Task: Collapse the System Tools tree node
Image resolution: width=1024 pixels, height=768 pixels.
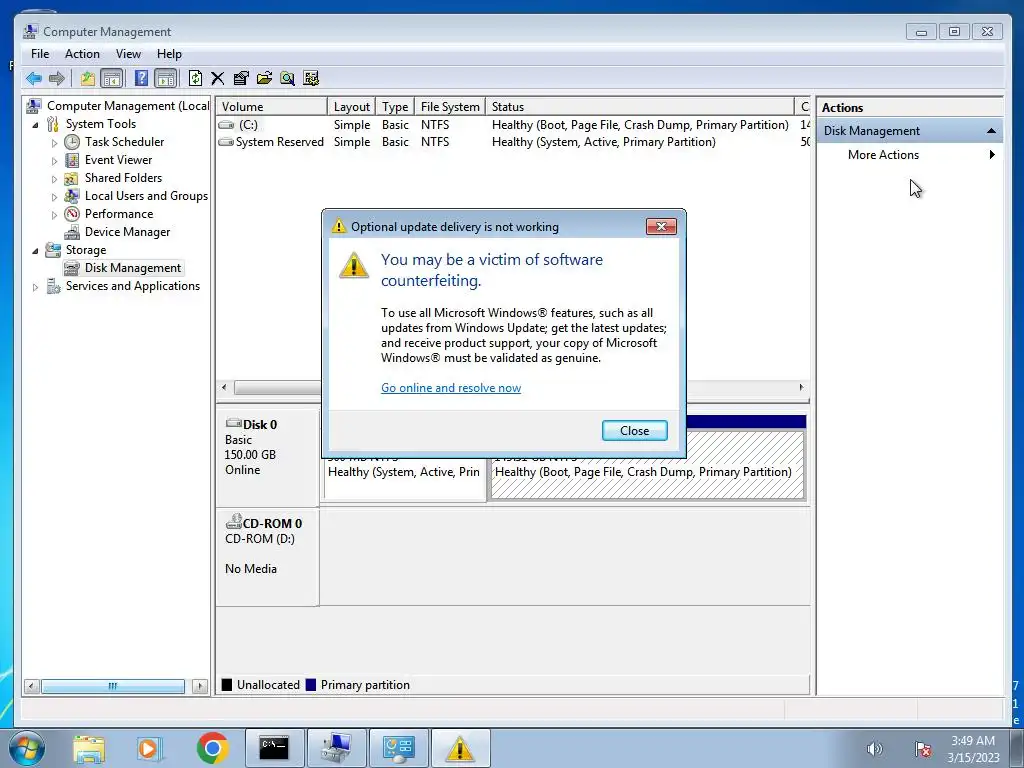Action: (35, 125)
